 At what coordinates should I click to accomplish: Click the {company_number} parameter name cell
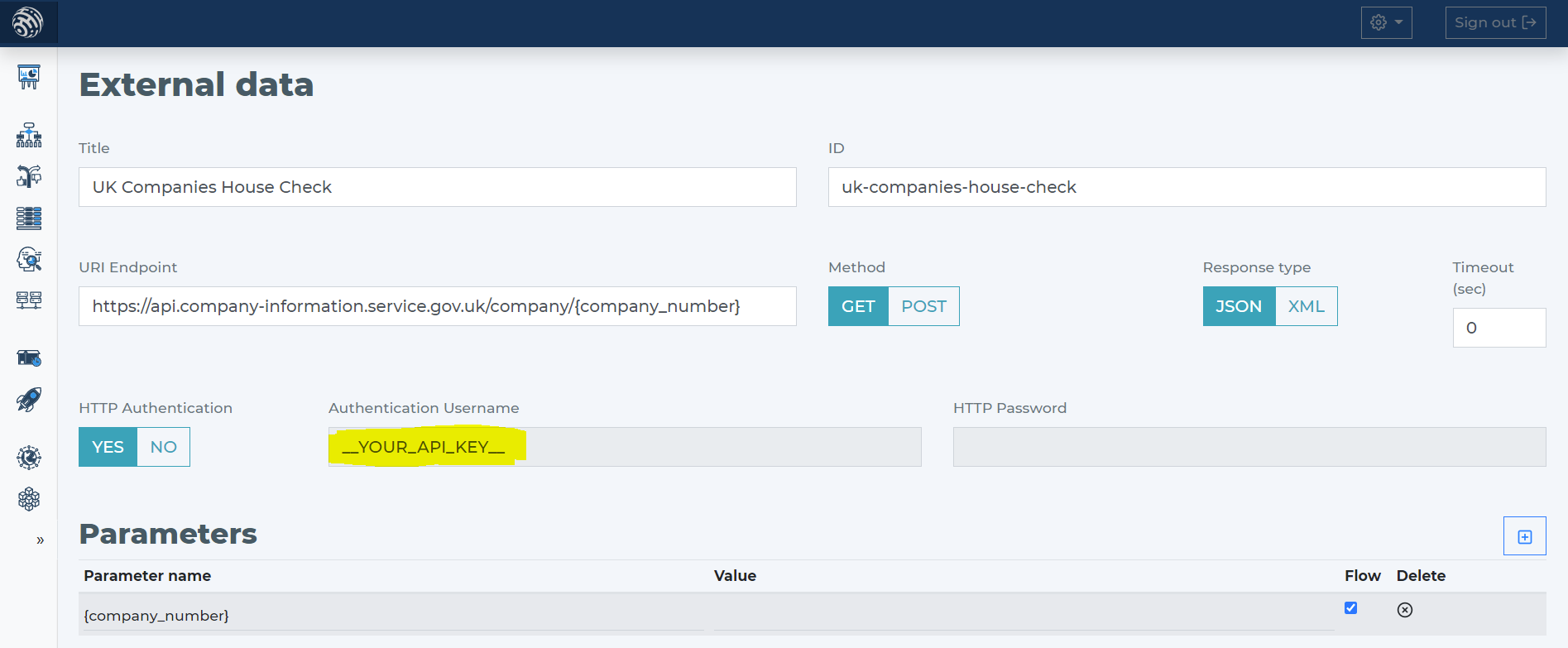pyautogui.click(x=393, y=616)
